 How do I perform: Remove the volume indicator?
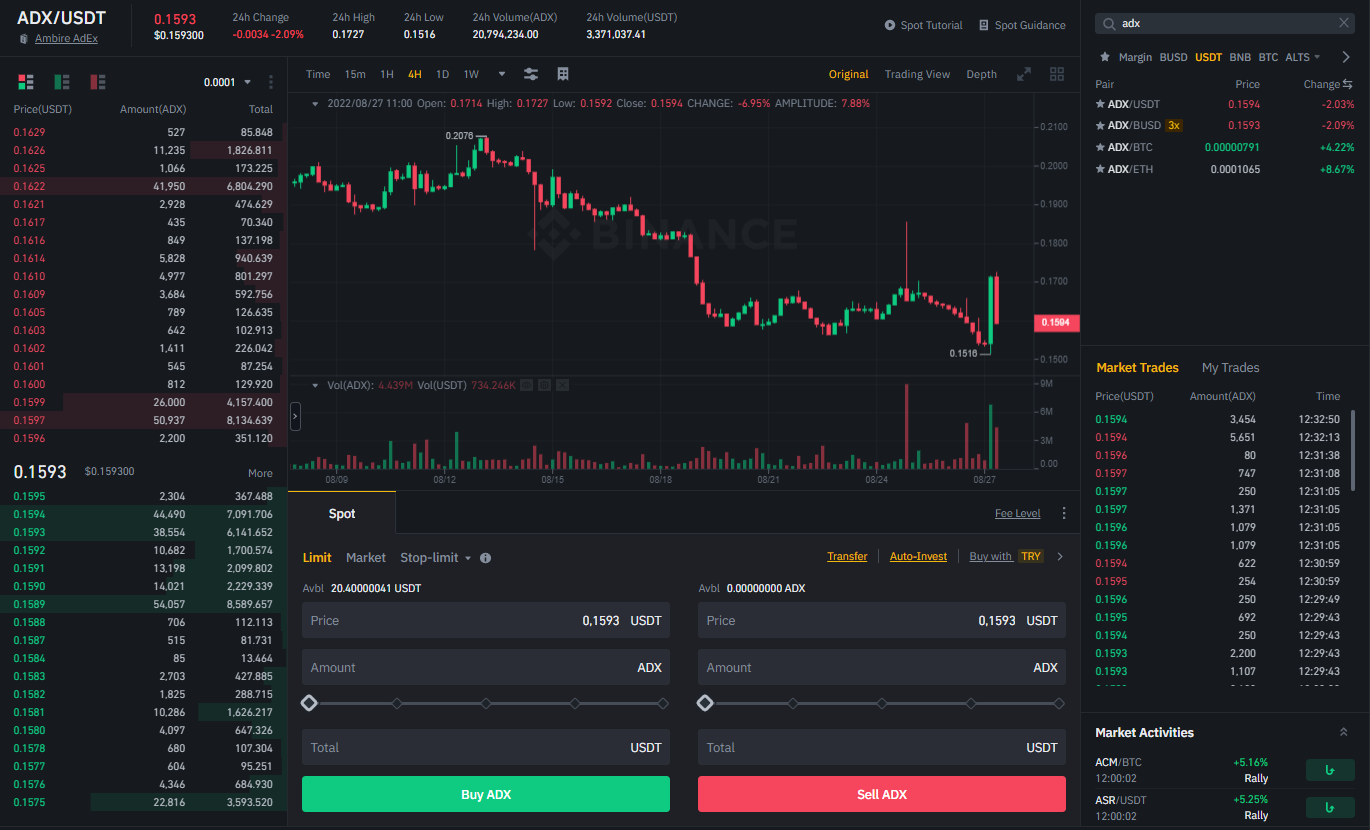(562, 385)
